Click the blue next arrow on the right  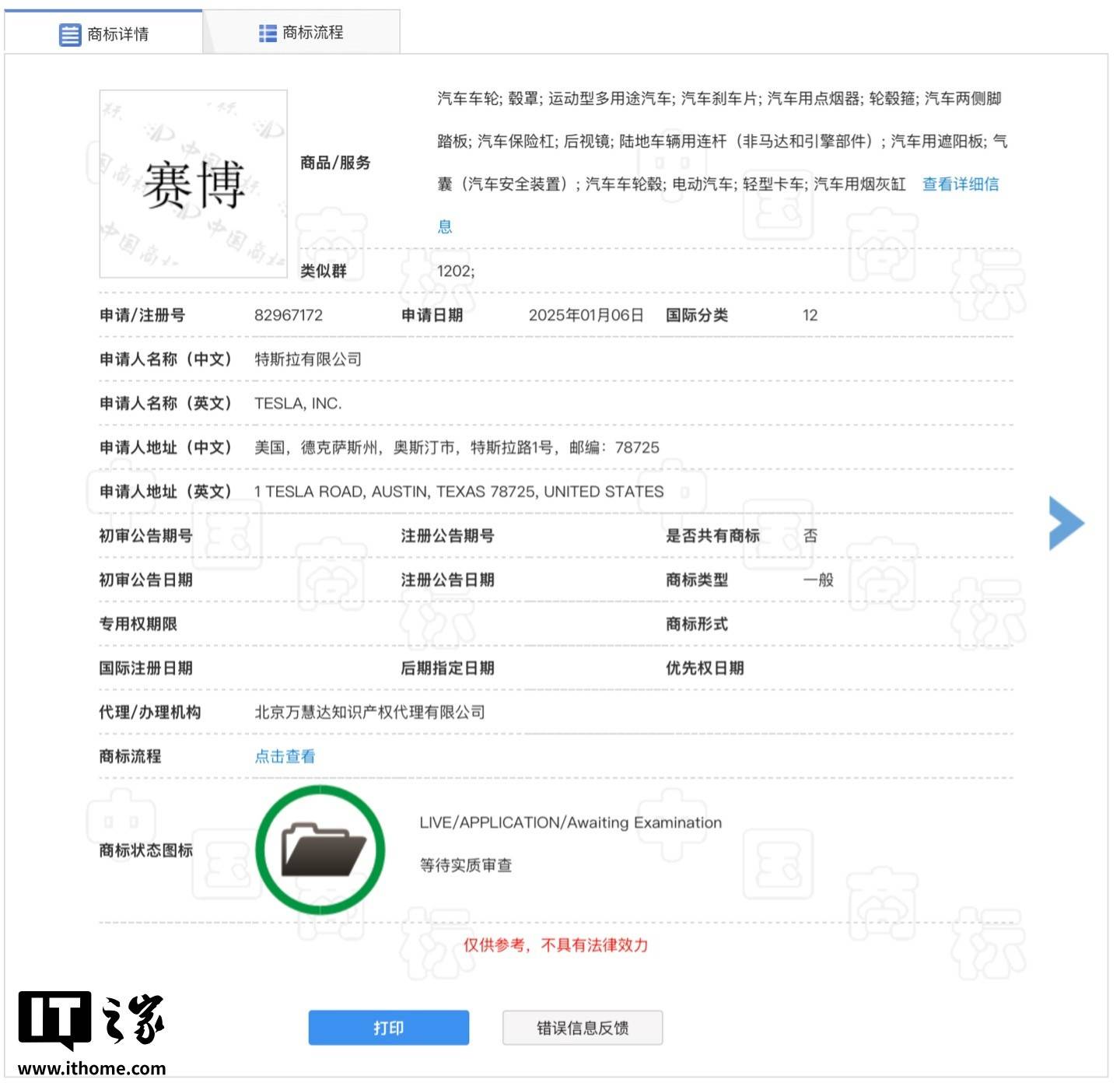1066,523
